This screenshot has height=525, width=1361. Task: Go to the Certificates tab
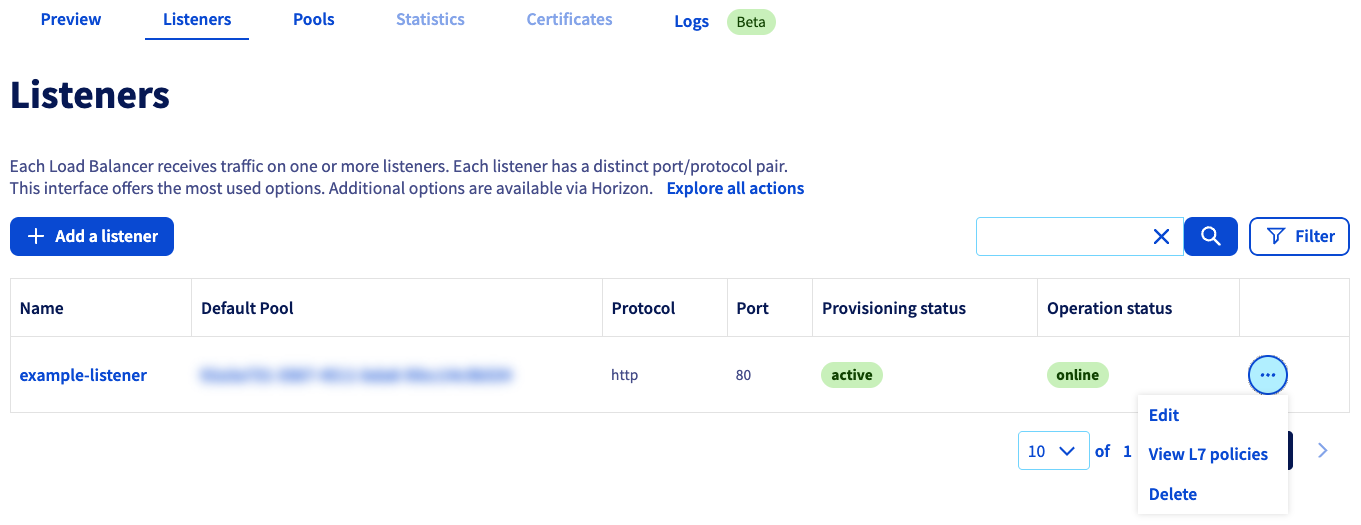(570, 19)
